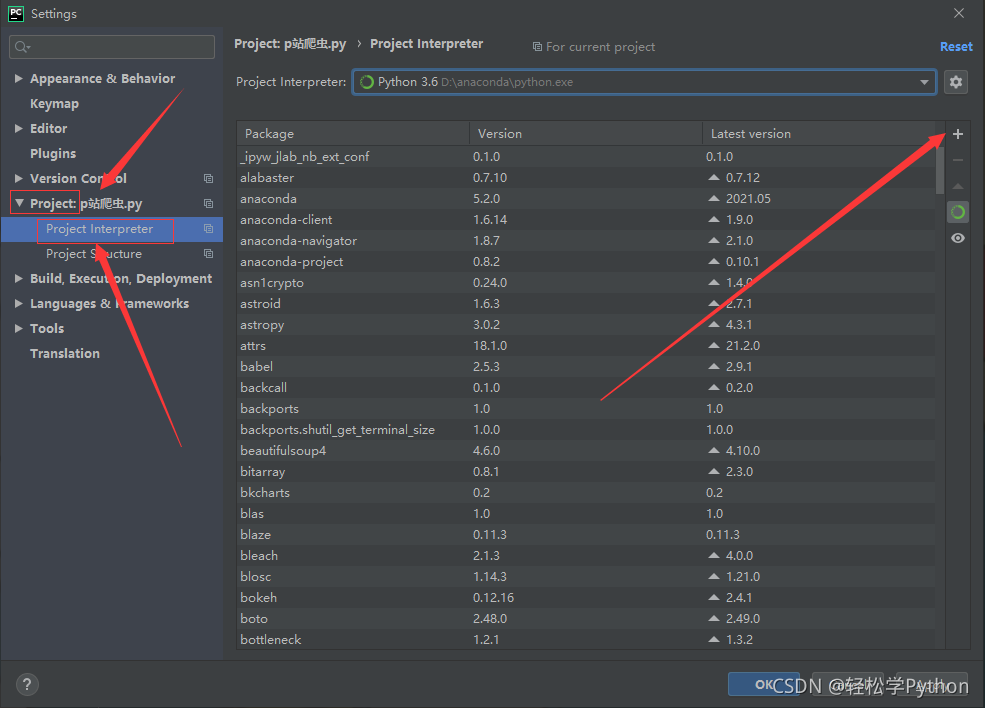The width and height of the screenshot is (985, 708).
Task: Click the upgrade package up-arrow icon
Action: pyautogui.click(x=957, y=187)
